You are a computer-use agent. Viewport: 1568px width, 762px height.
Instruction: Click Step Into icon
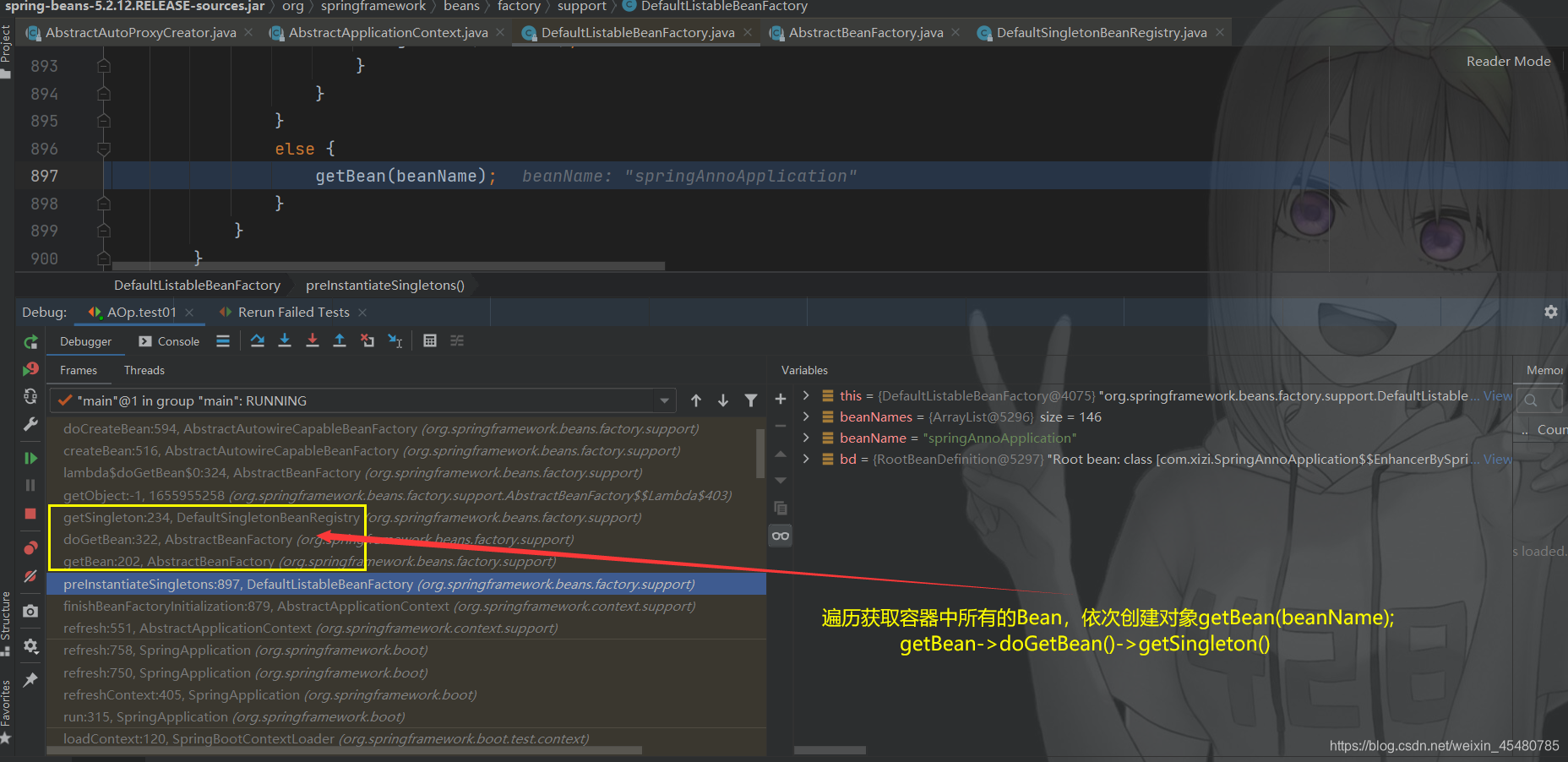(x=285, y=340)
